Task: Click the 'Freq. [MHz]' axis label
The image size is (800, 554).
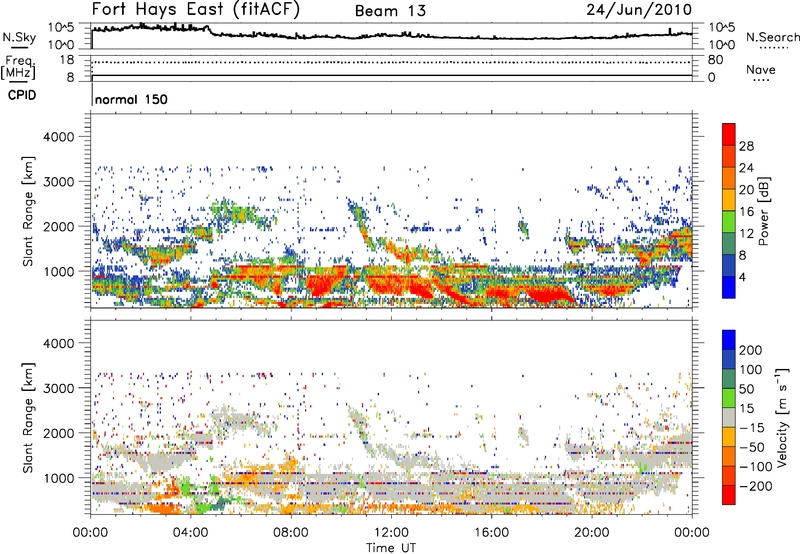Action: (x=19, y=67)
